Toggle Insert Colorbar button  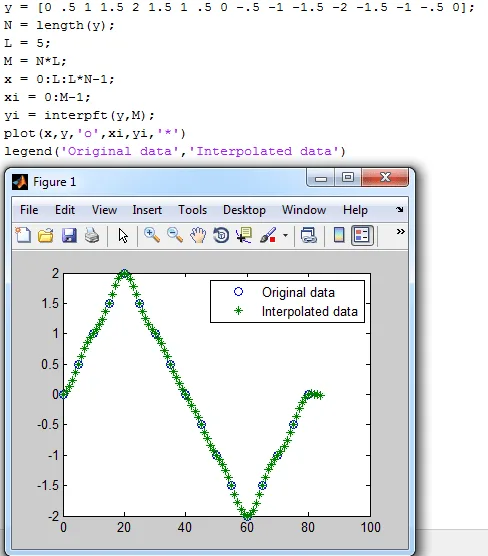coord(339,235)
